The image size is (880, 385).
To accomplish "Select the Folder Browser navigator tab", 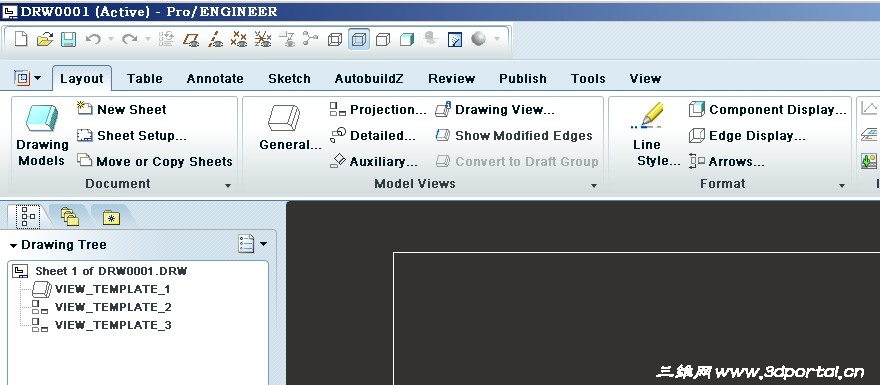I will [x=69, y=217].
